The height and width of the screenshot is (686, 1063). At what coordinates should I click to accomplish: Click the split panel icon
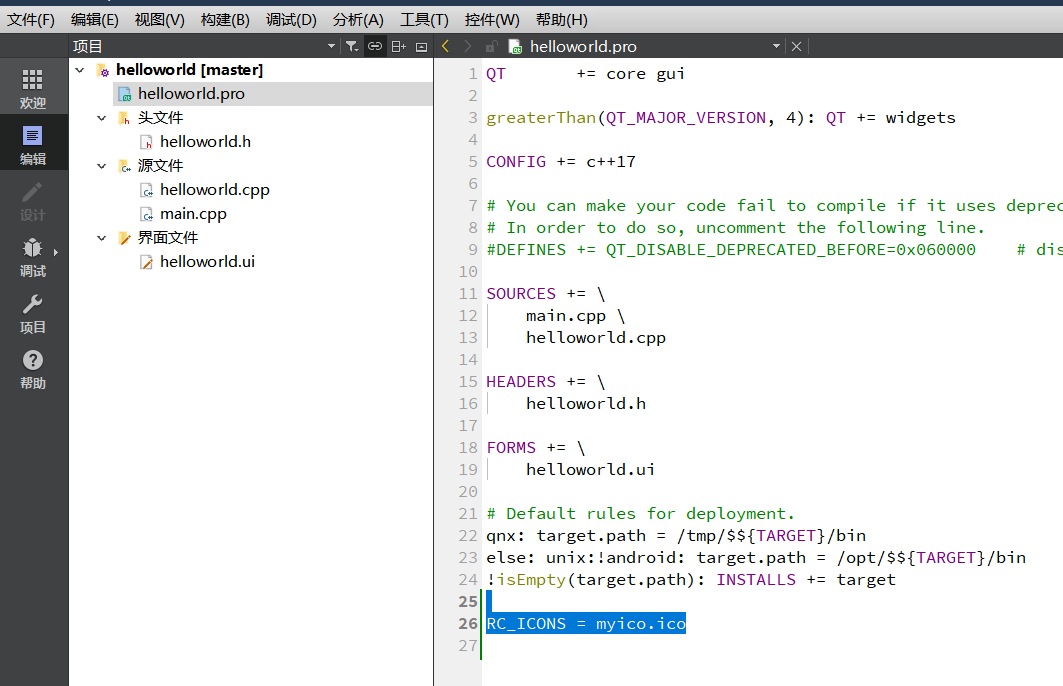[399, 46]
